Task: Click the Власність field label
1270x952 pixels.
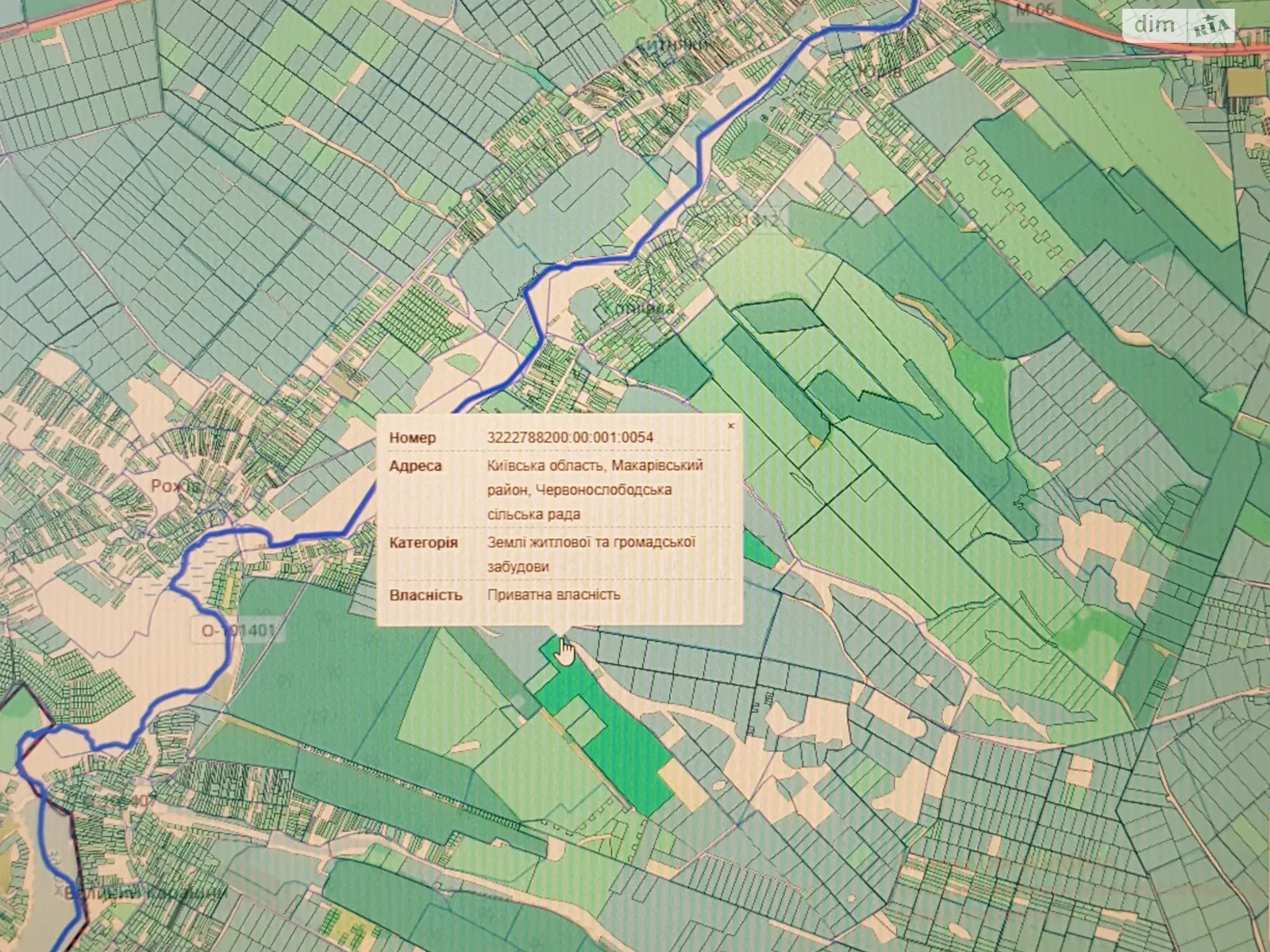Action: (425, 594)
